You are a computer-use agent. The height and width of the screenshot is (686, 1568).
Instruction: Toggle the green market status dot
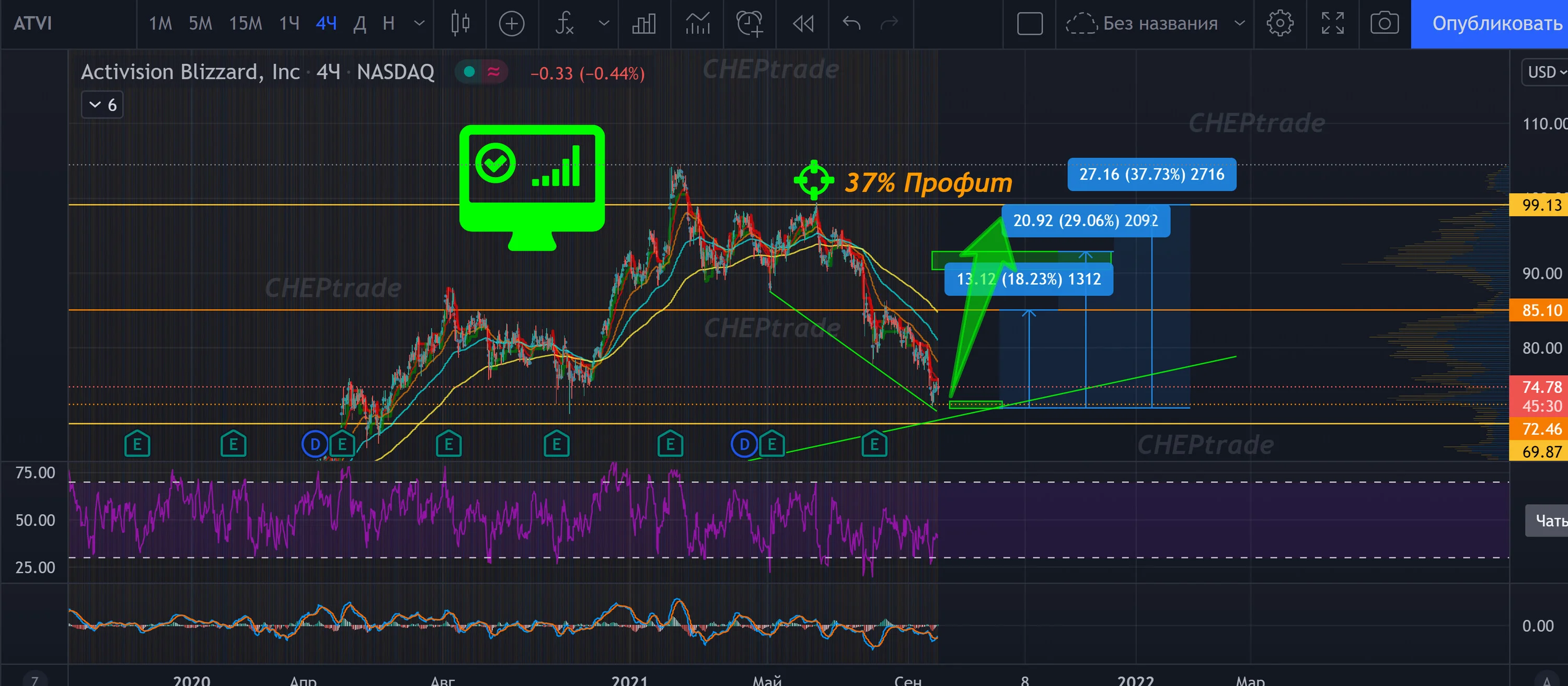point(469,72)
